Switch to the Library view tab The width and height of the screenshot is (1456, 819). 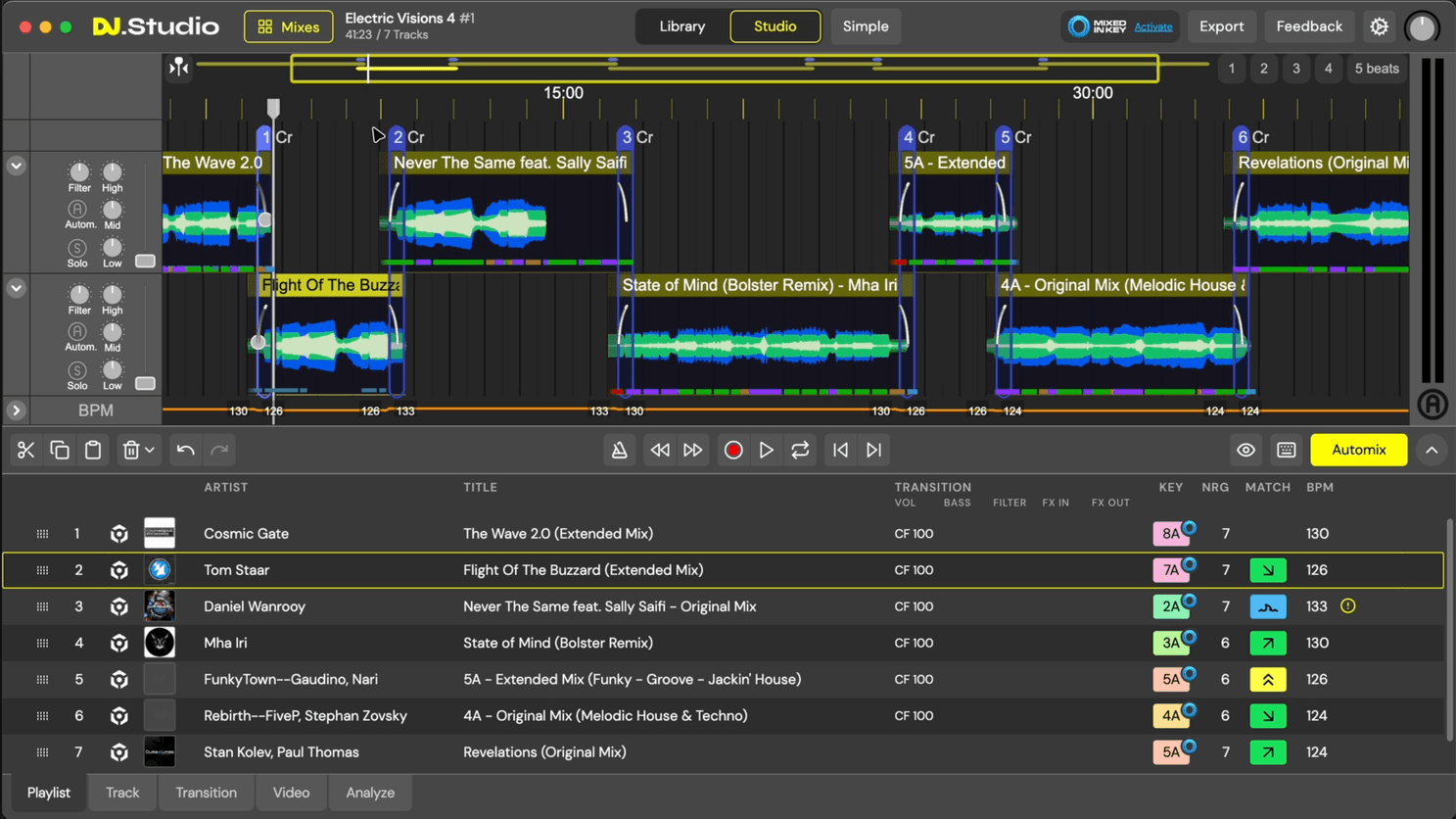(x=681, y=26)
